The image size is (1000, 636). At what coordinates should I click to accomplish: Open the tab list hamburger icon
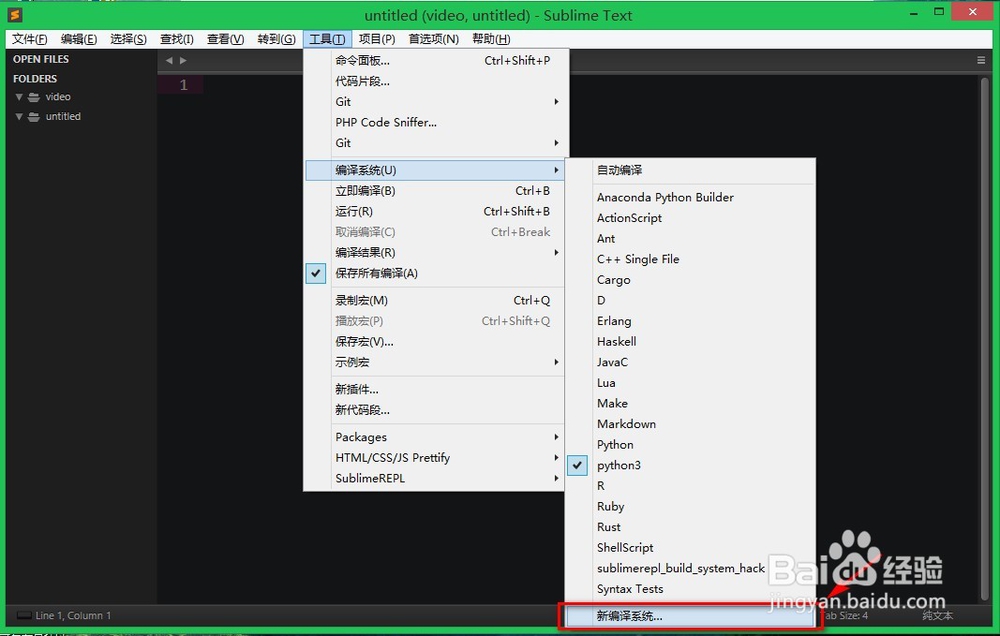981,60
